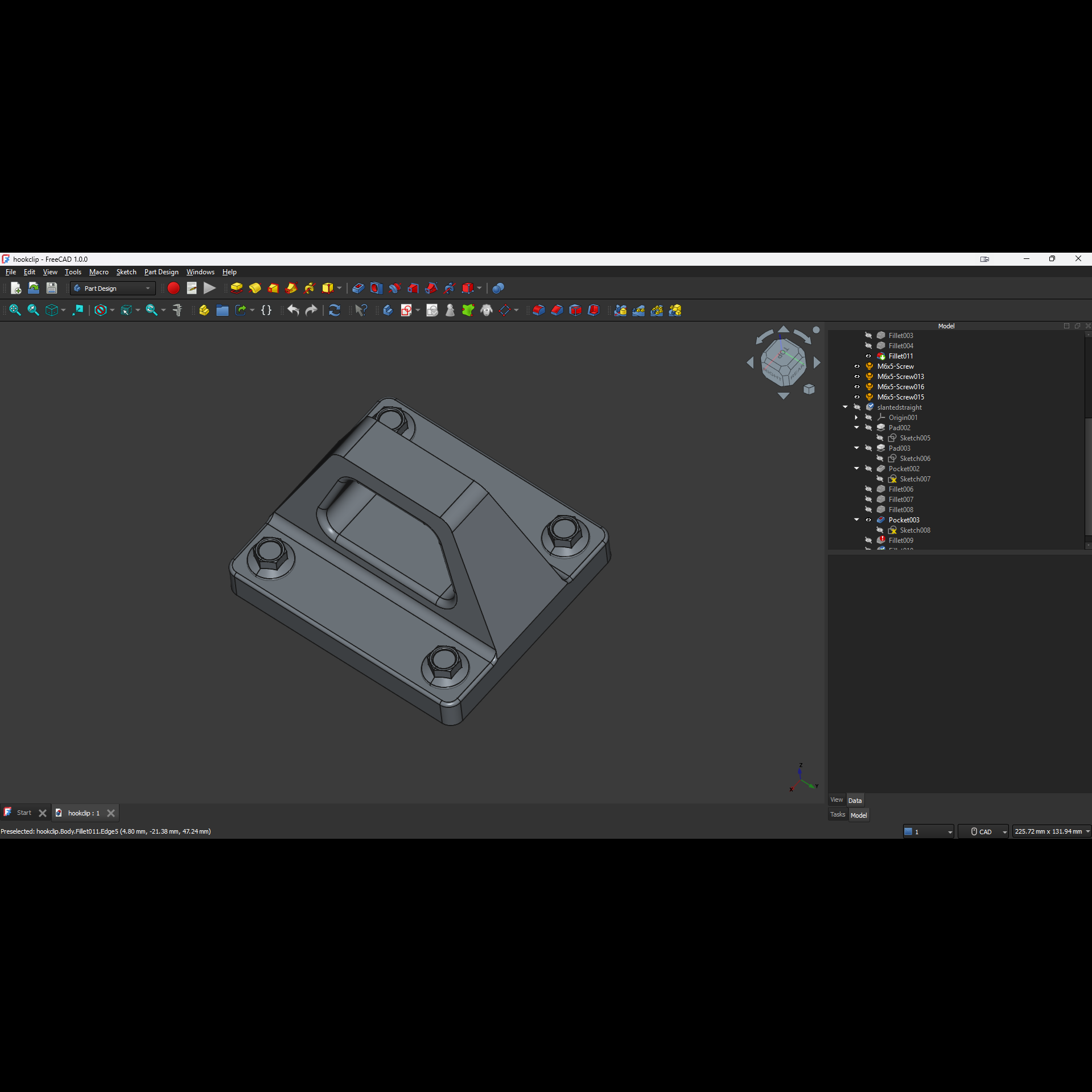The height and width of the screenshot is (1092, 1092).
Task: Select the Revolution tool
Action: (x=255, y=288)
